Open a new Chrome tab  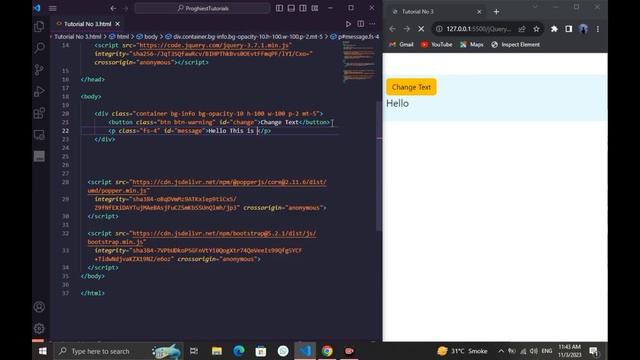(x=496, y=12)
